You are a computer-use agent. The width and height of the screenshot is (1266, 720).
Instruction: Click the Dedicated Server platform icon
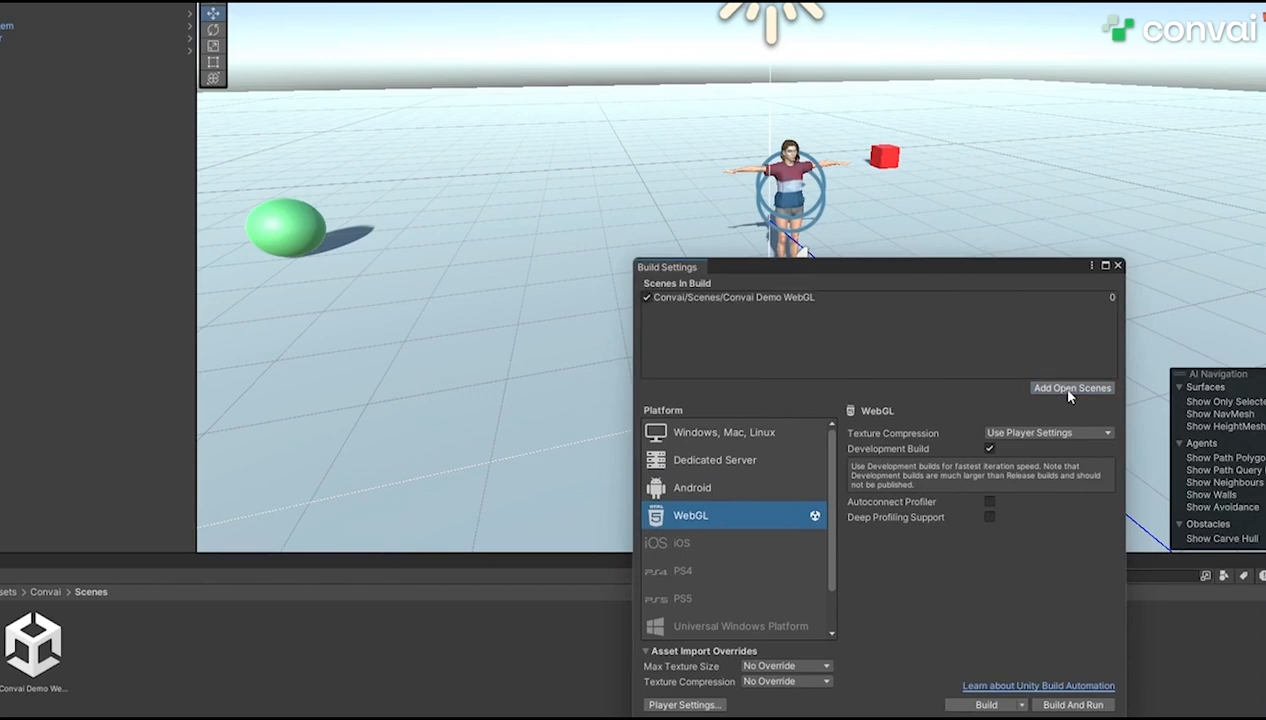tap(656, 460)
